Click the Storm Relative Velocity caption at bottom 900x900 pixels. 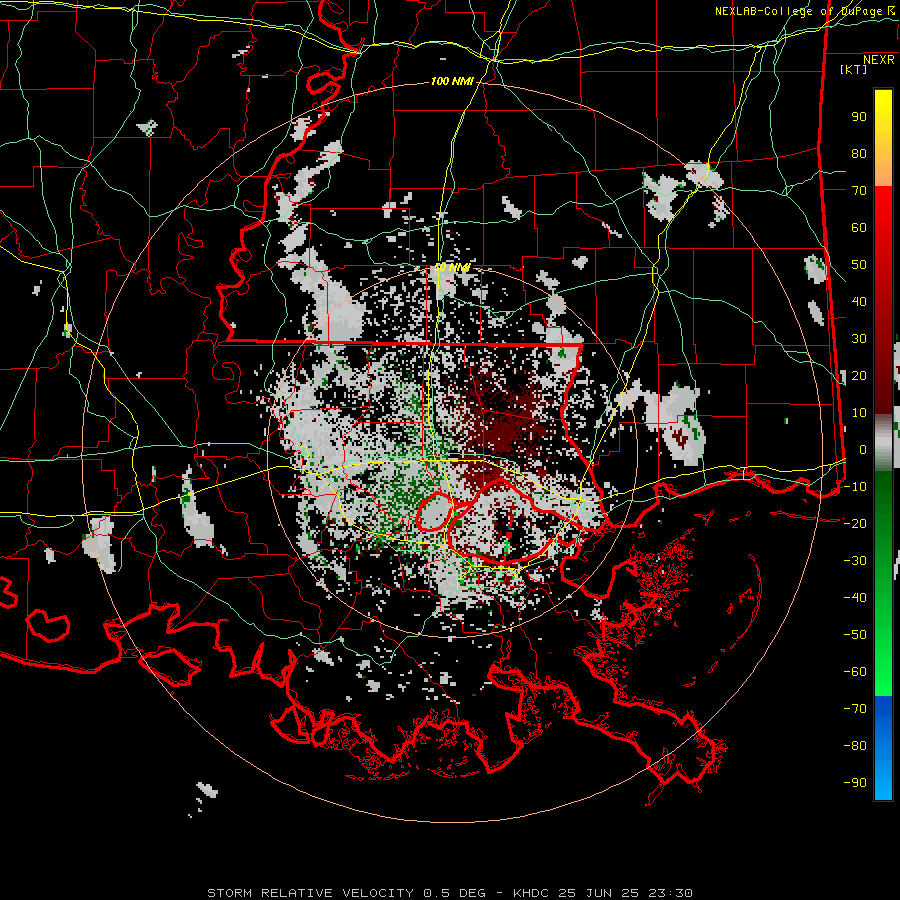449,893
